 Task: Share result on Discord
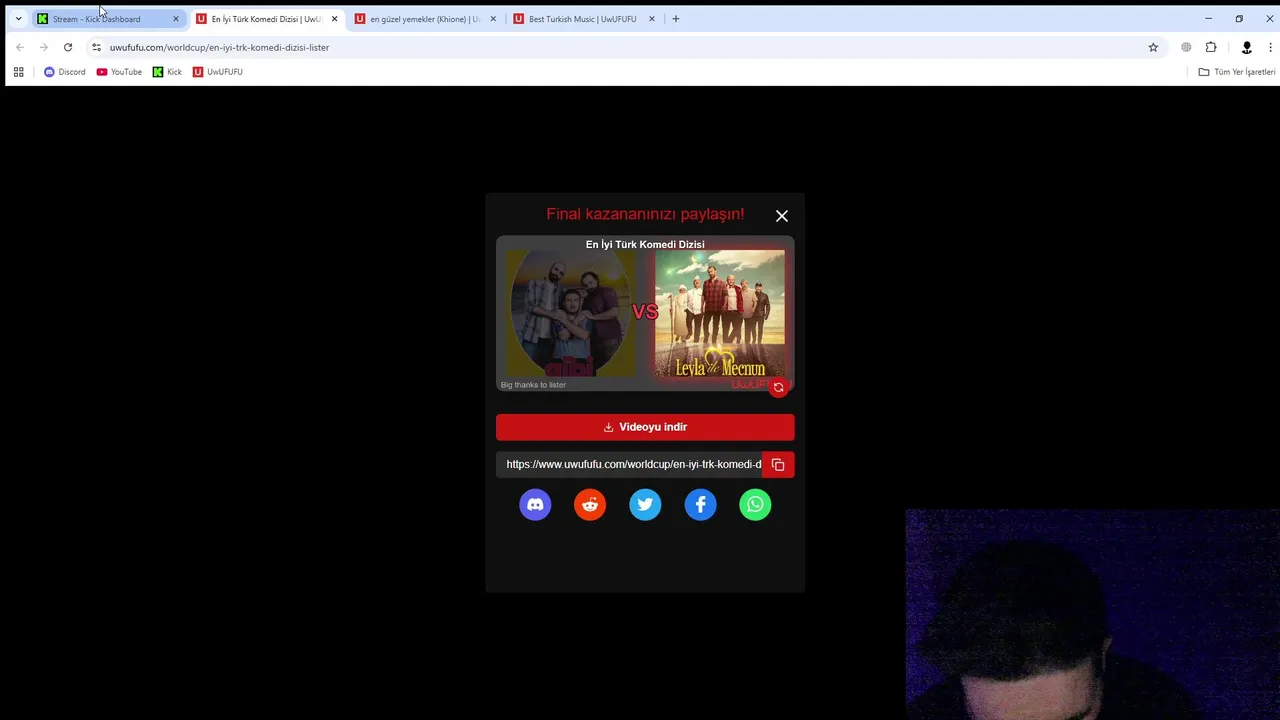coord(535,505)
